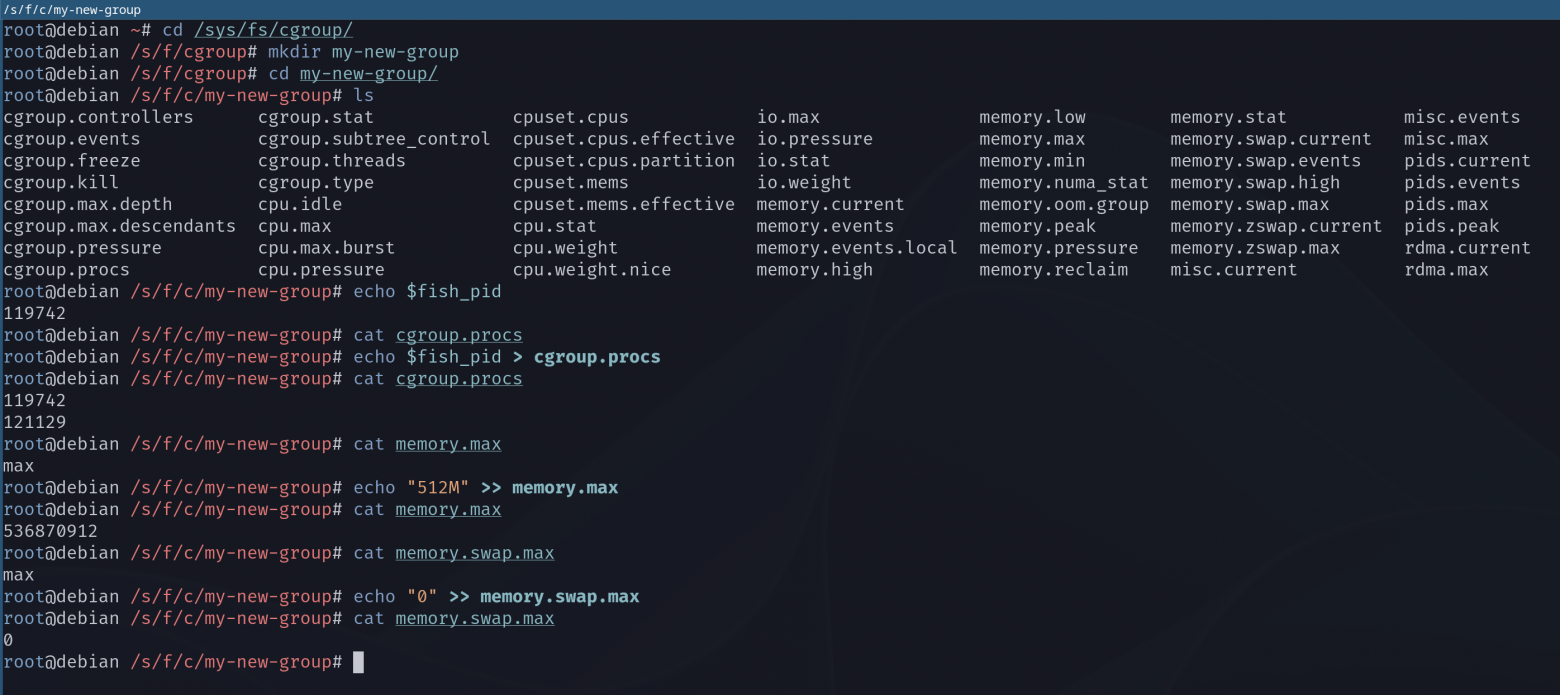This screenshot has height=695, width=1560.
Task: Click the last memory.swap.max file link
Action: (475, 618)
